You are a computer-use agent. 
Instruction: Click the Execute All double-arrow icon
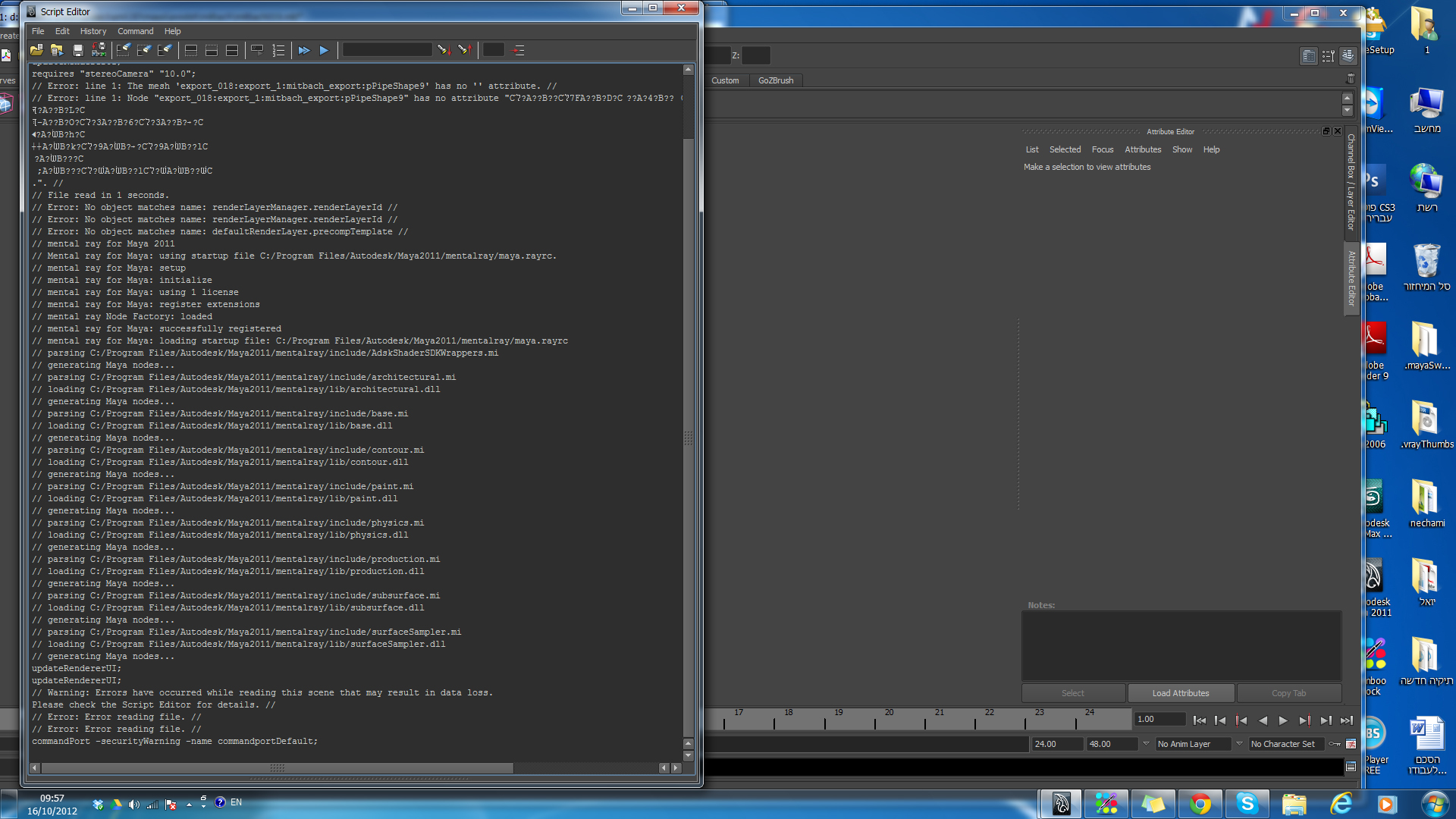pos(303,50)
